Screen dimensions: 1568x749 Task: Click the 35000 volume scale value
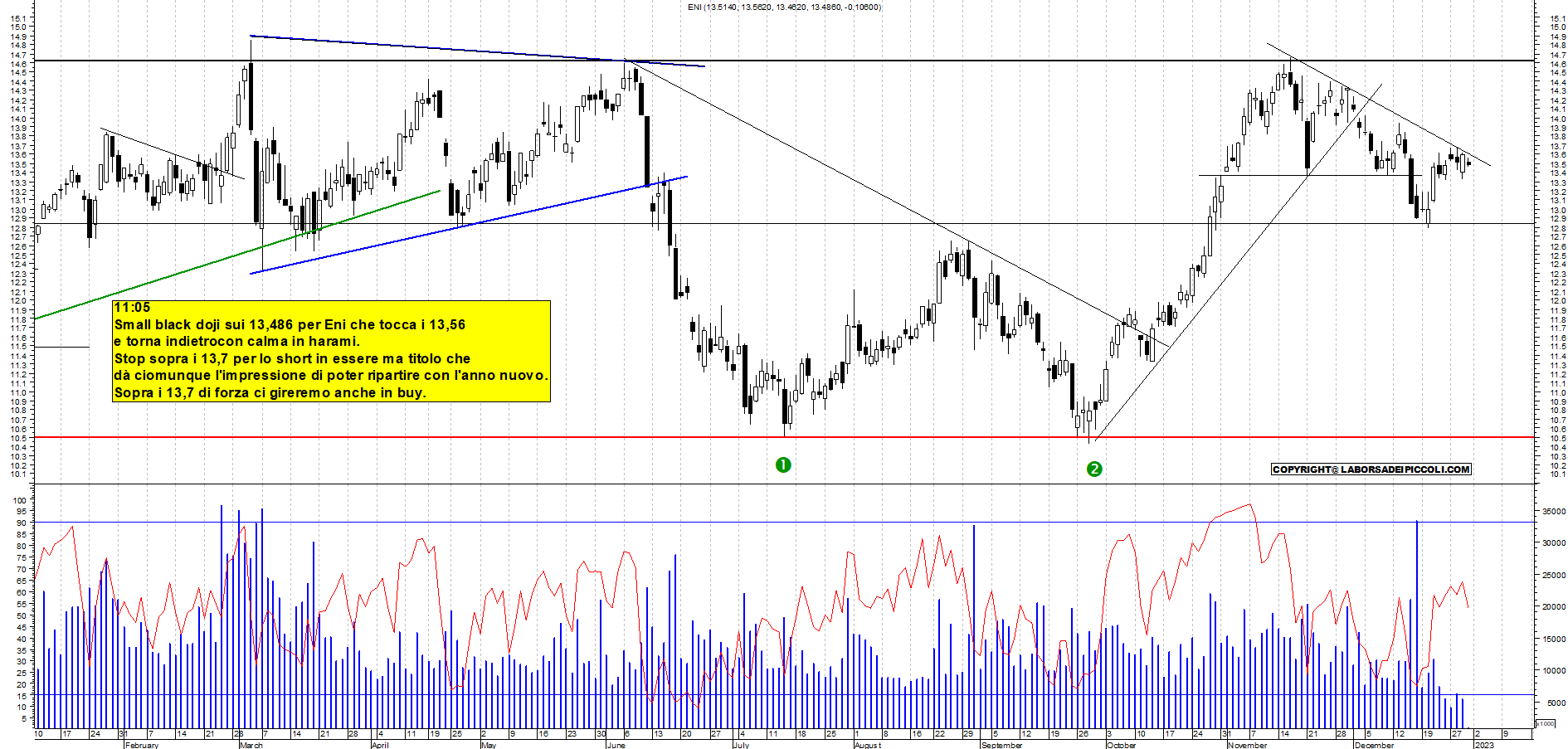pos(1554,512)
